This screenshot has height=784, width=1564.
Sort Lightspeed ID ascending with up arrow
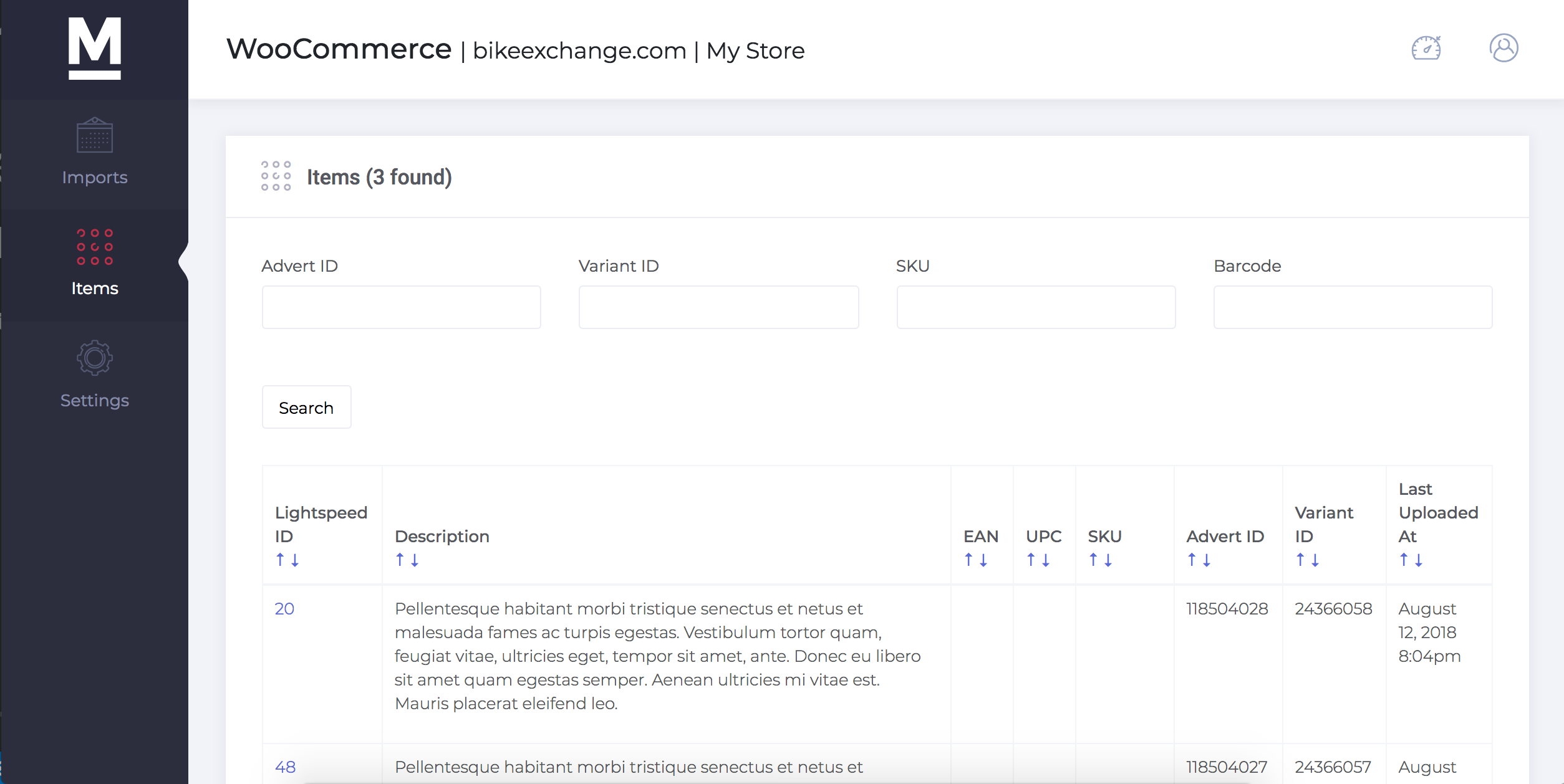[280, 560]
